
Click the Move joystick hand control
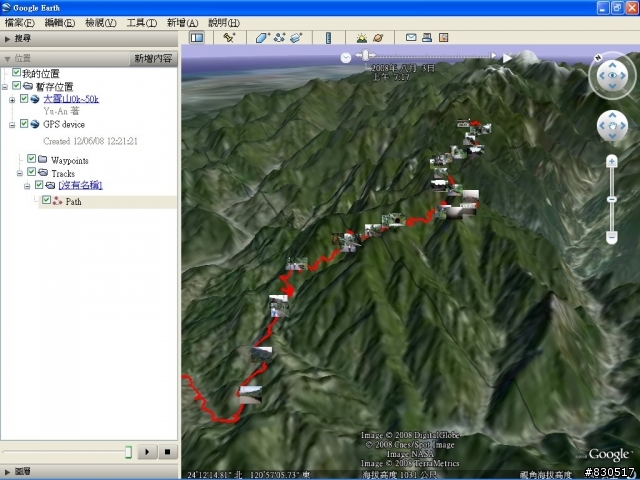point(612,126)
